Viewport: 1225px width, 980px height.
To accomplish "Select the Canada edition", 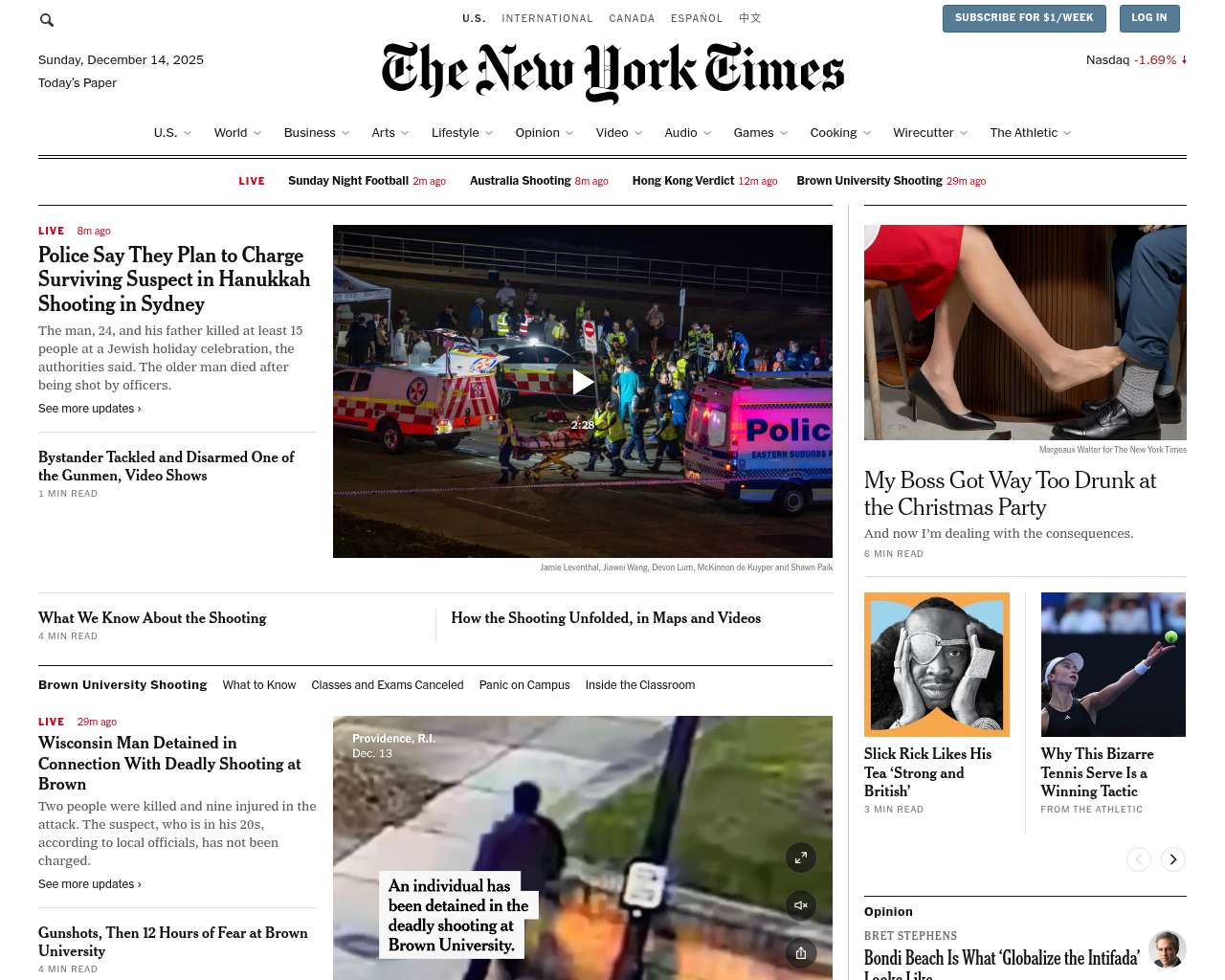I will (632, 18).
